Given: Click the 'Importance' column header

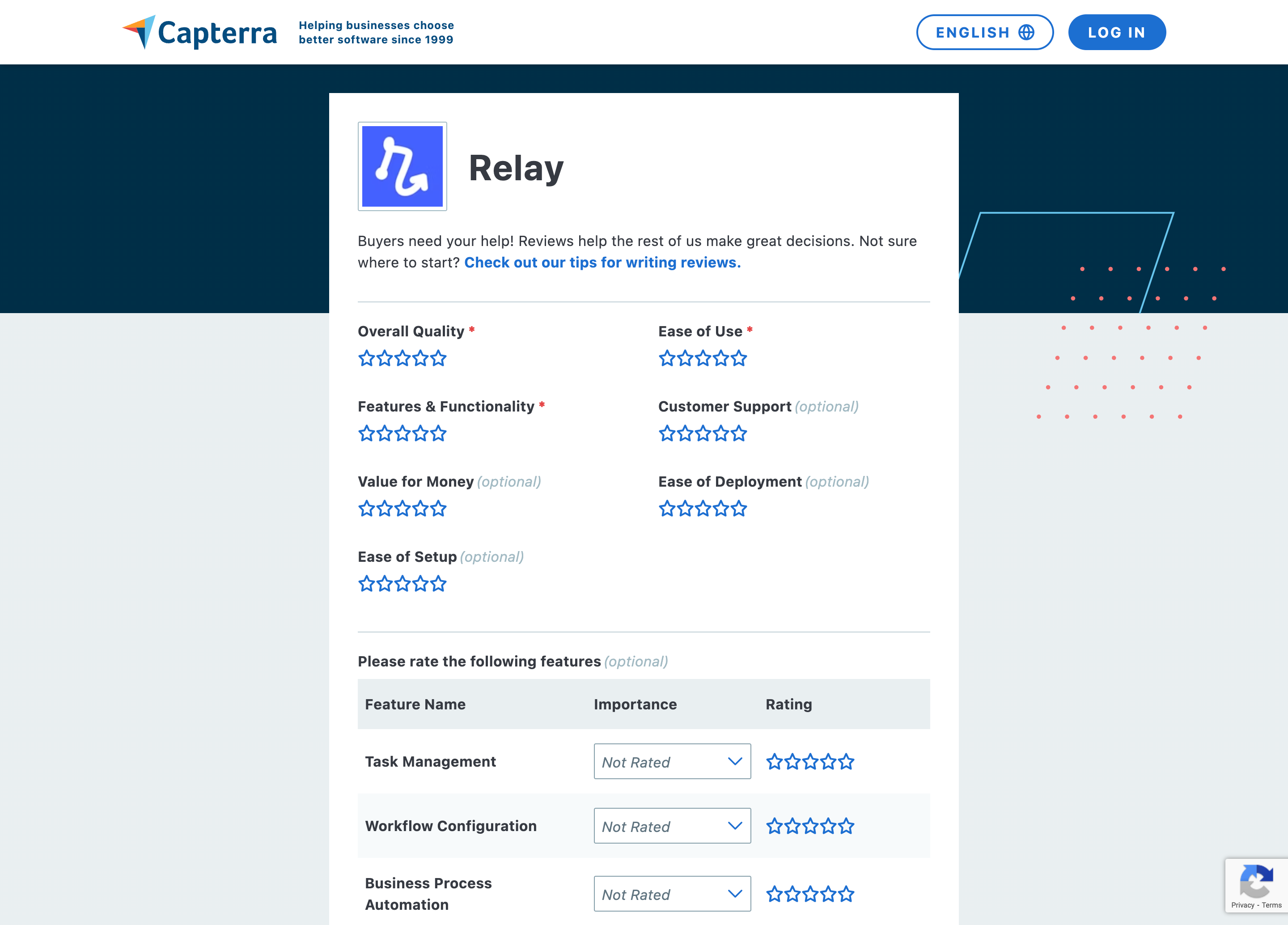Looking at the screenshot, I should 636,704.
